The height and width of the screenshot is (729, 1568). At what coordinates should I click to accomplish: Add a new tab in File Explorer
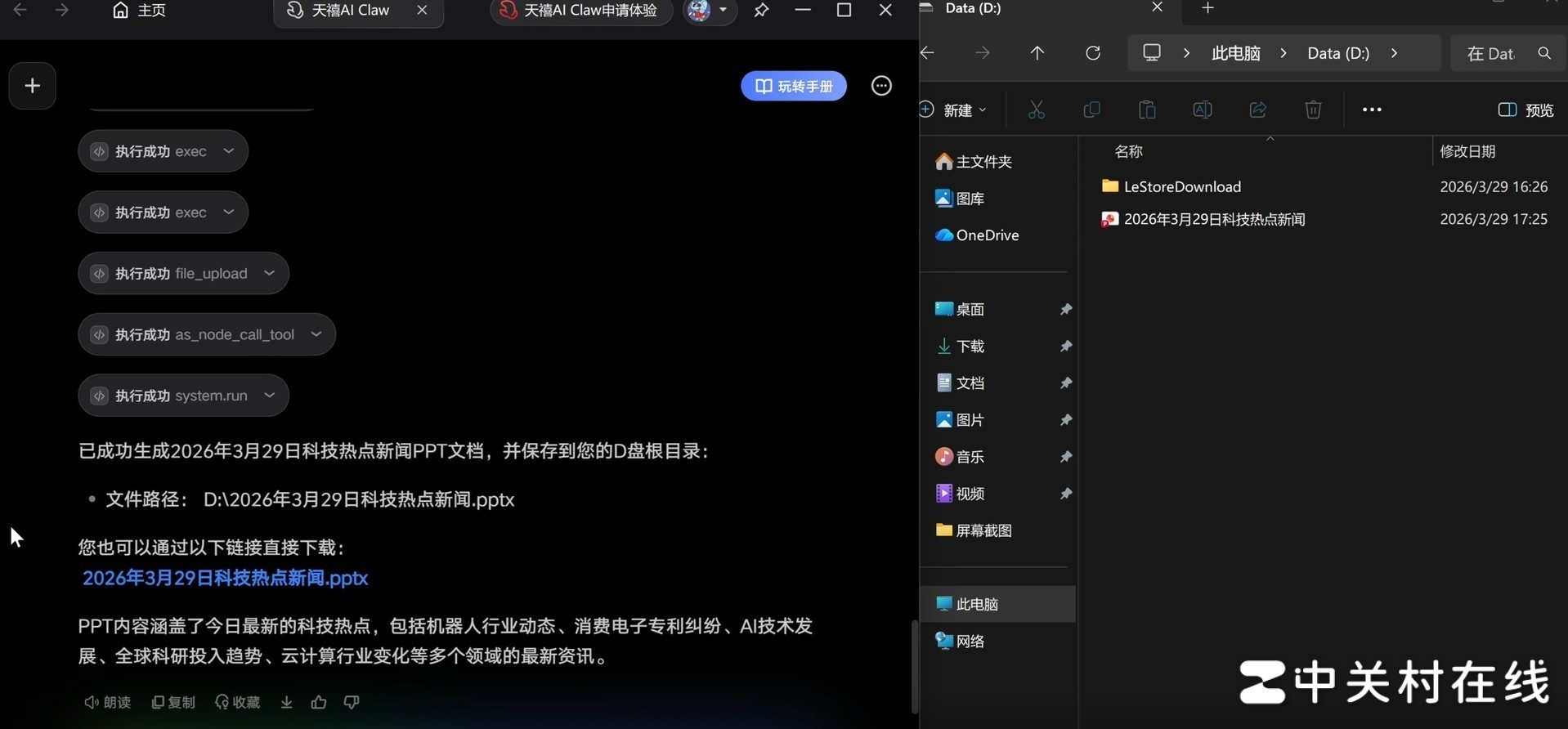pyautogui.click(x=1207, y=8)
